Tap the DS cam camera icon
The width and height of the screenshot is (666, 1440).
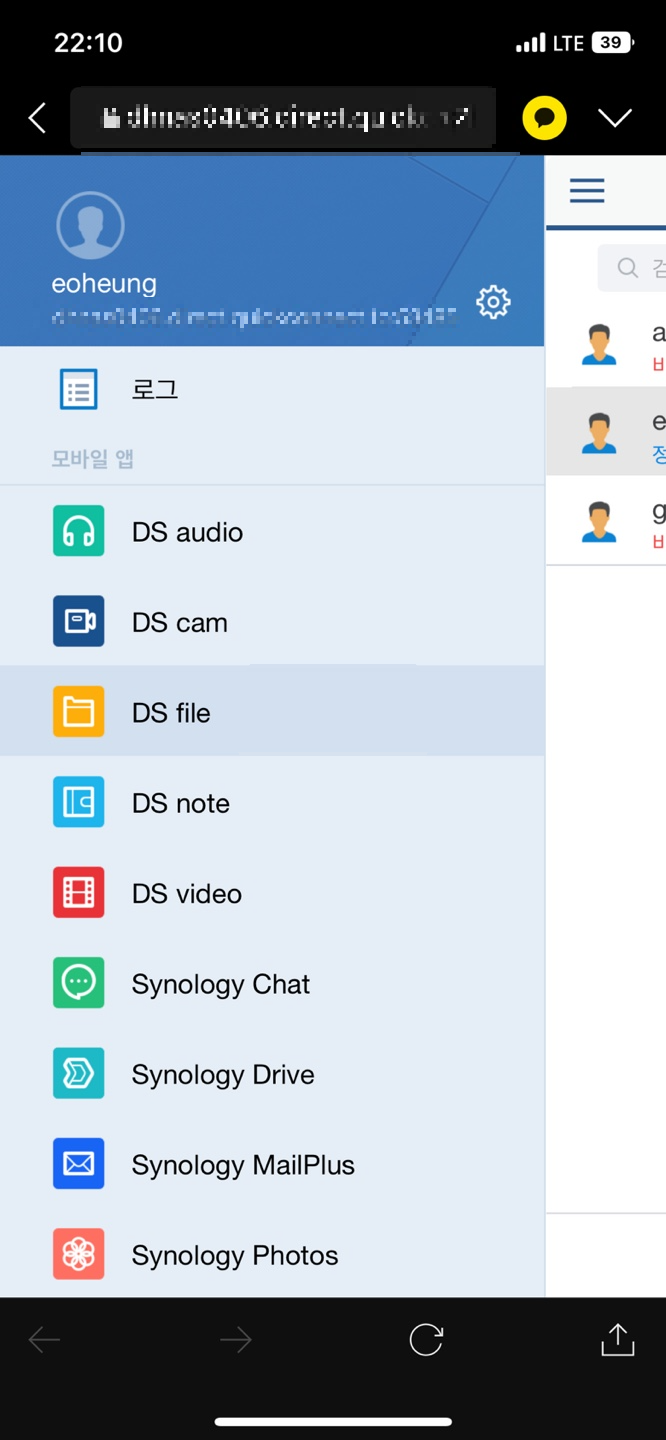click(x=79, y=621)
